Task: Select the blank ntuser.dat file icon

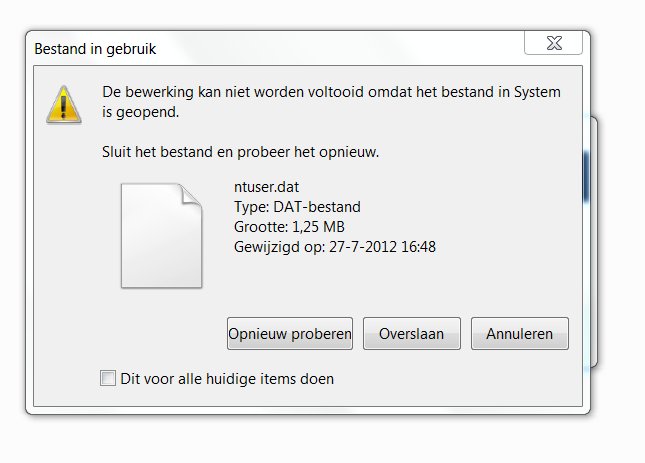Action: 161,236
